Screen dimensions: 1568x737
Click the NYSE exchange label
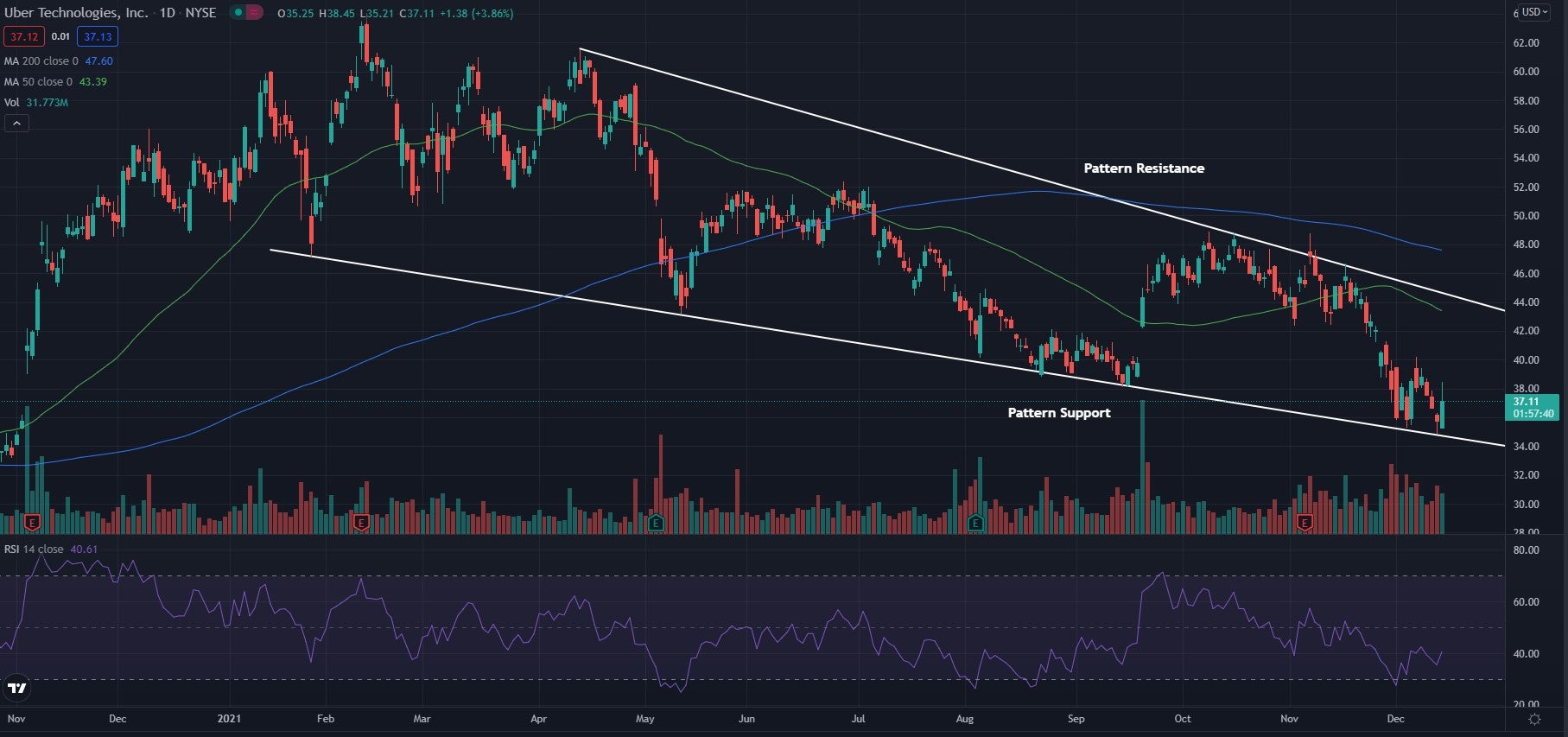[x=200, y=13]
